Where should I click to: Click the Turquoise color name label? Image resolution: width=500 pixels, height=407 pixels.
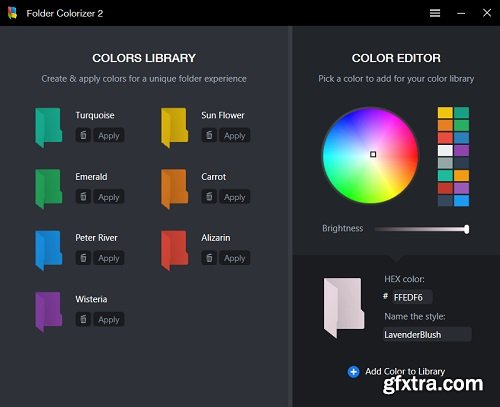[95, 115]
